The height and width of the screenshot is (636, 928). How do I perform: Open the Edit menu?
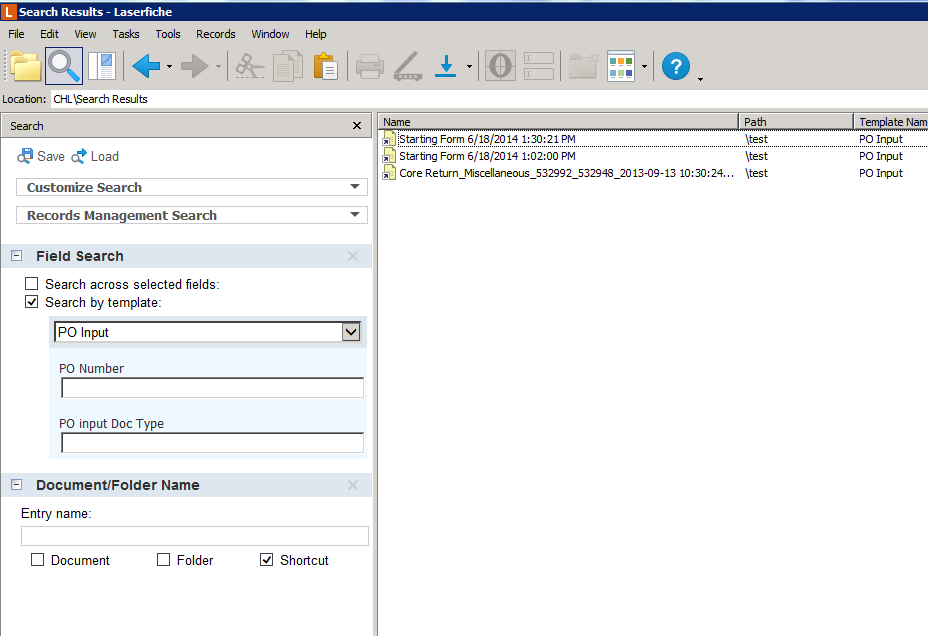point(49,34)
